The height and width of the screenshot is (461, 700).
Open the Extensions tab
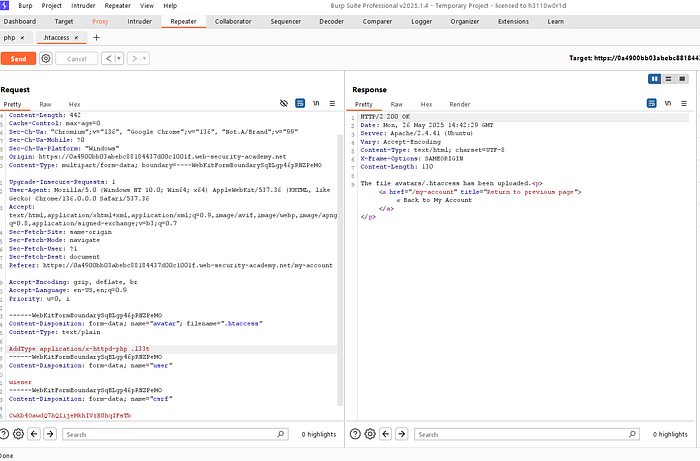pyautogui.click(x=513, y=21)
